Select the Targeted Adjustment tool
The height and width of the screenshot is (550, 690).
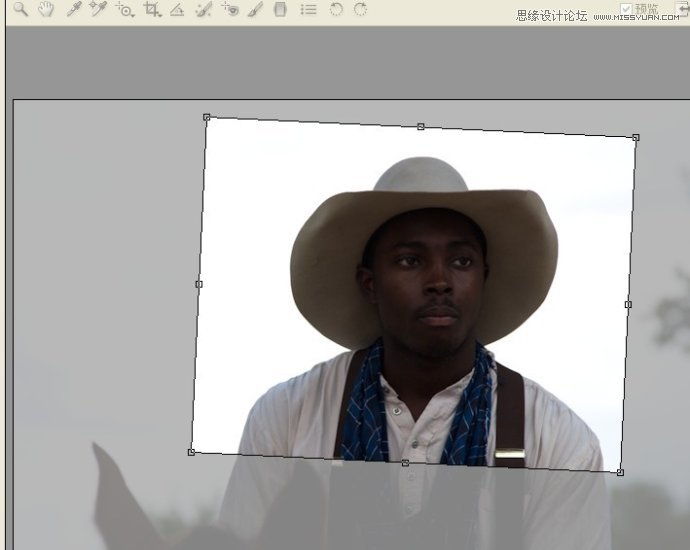pyautogui.click(x=125, y=10)
